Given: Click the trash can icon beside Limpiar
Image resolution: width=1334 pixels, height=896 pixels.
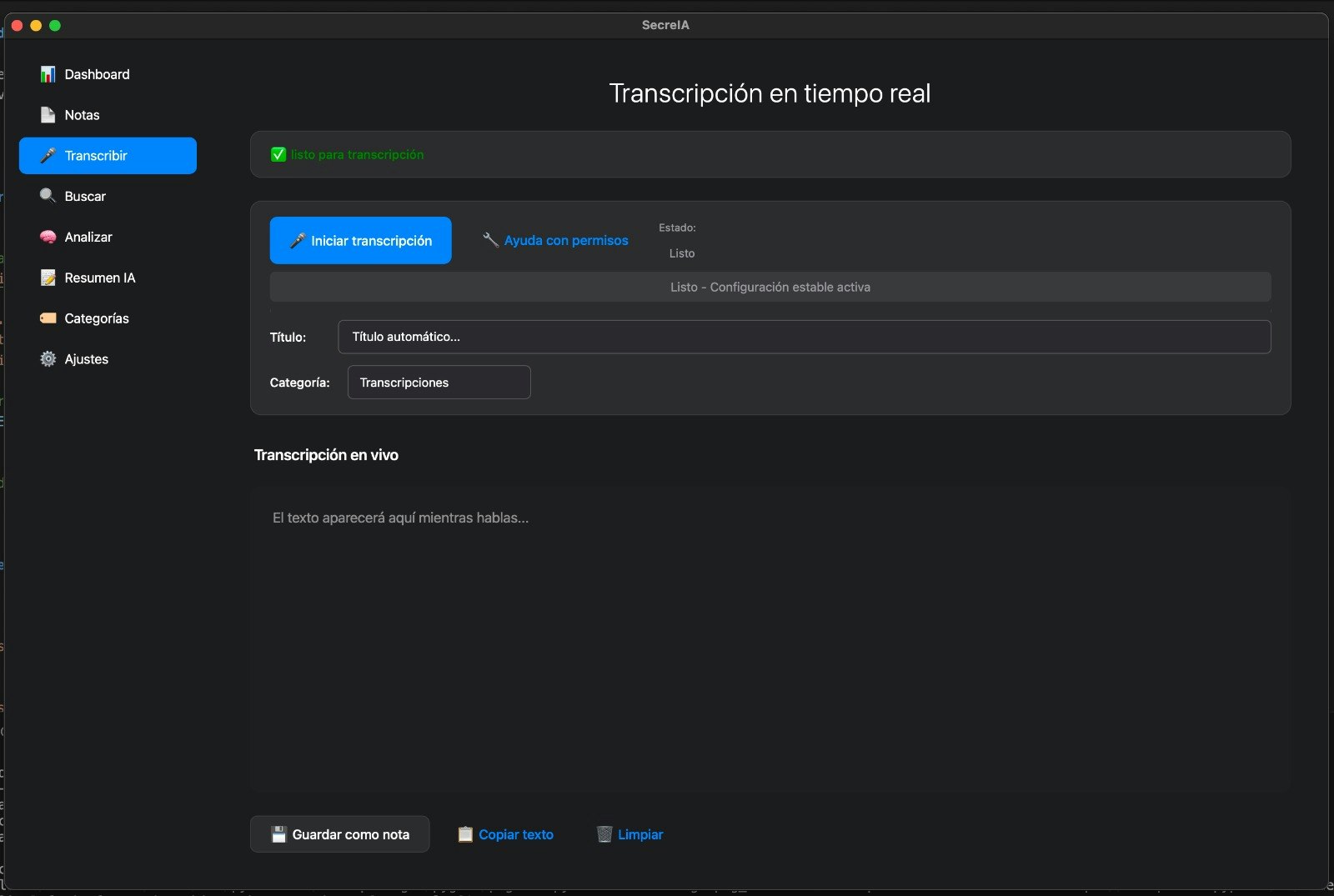Looking at the screenshot, I should (604, 834).
